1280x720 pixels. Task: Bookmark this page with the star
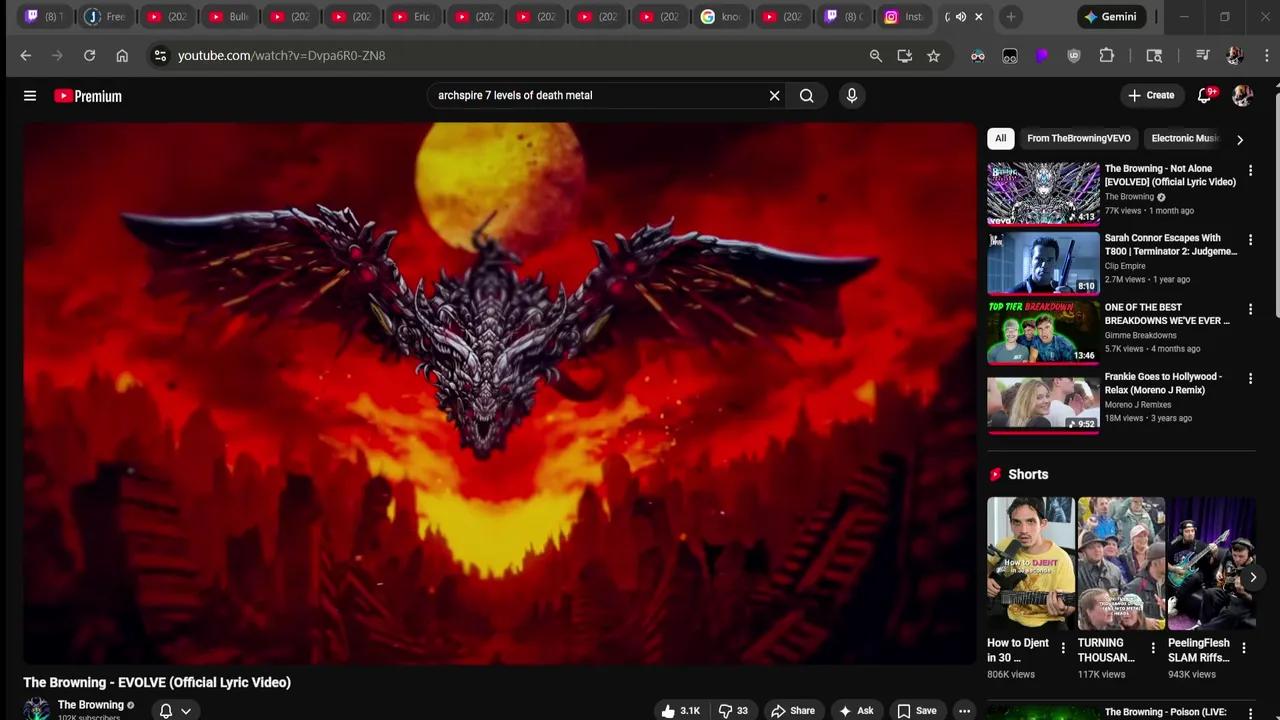(933, 56)
